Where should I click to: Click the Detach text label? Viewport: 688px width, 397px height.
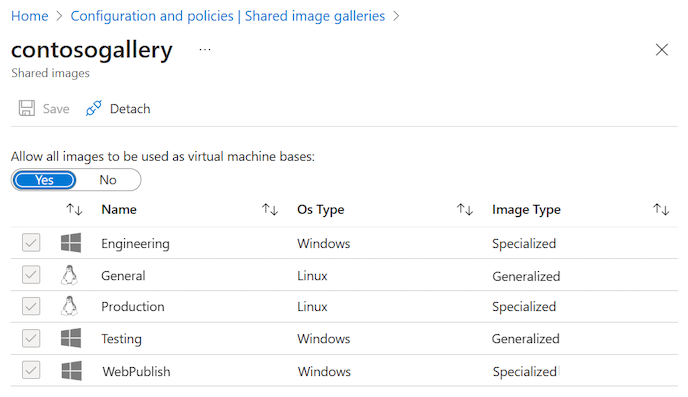click(x=130, y=109)
